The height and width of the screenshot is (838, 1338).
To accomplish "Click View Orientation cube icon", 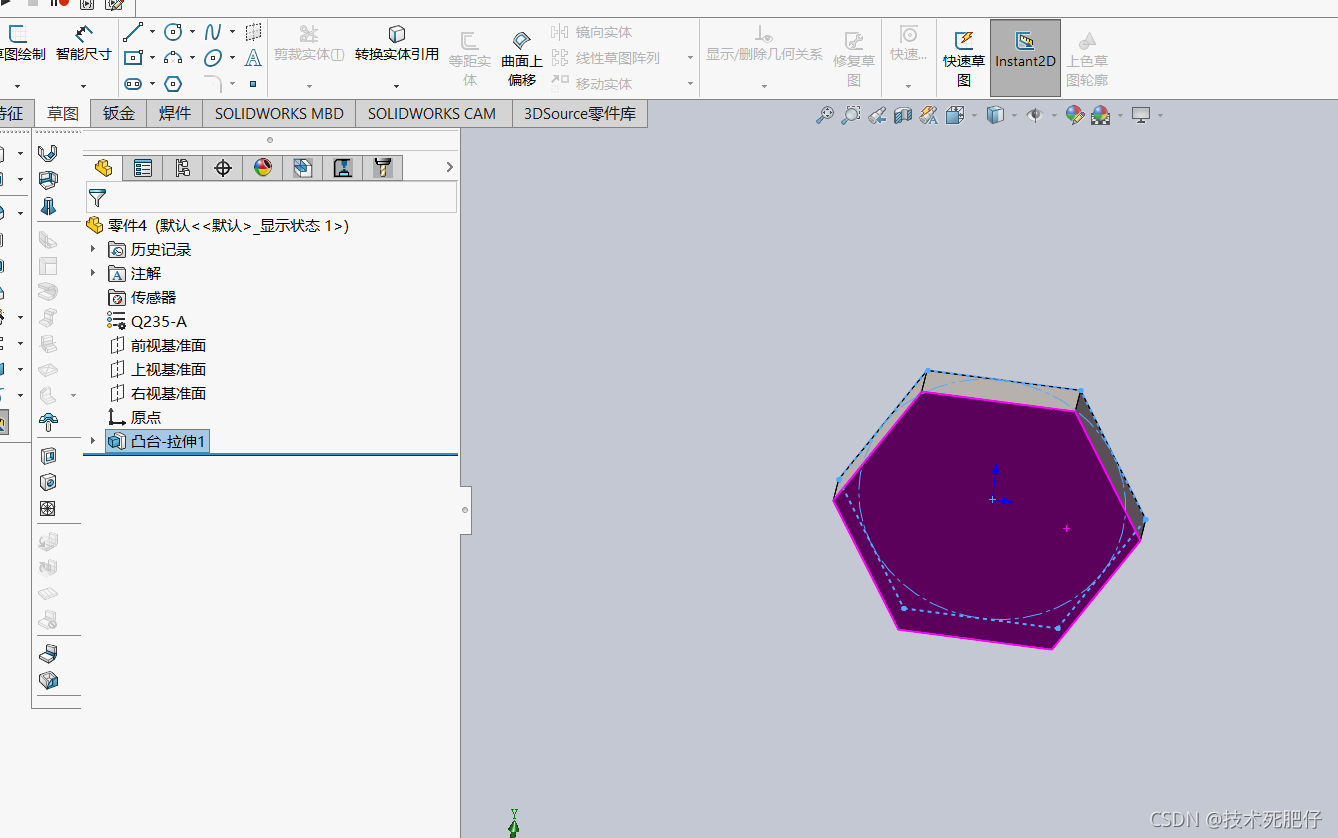I will pos(955,115).
